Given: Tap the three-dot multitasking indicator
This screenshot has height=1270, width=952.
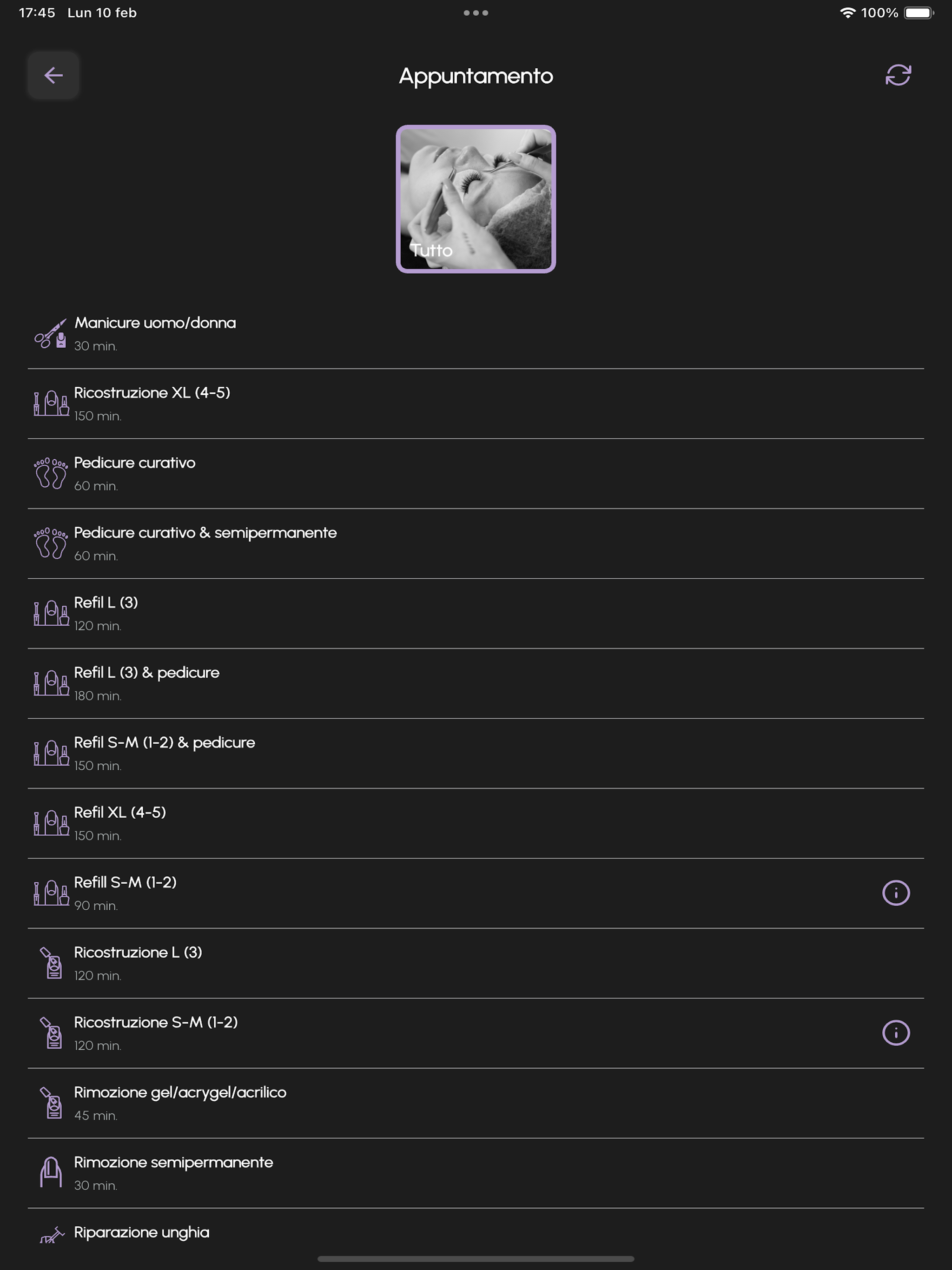Looking at the screenshot, I should pyautogui.click(x=476, y=13).
